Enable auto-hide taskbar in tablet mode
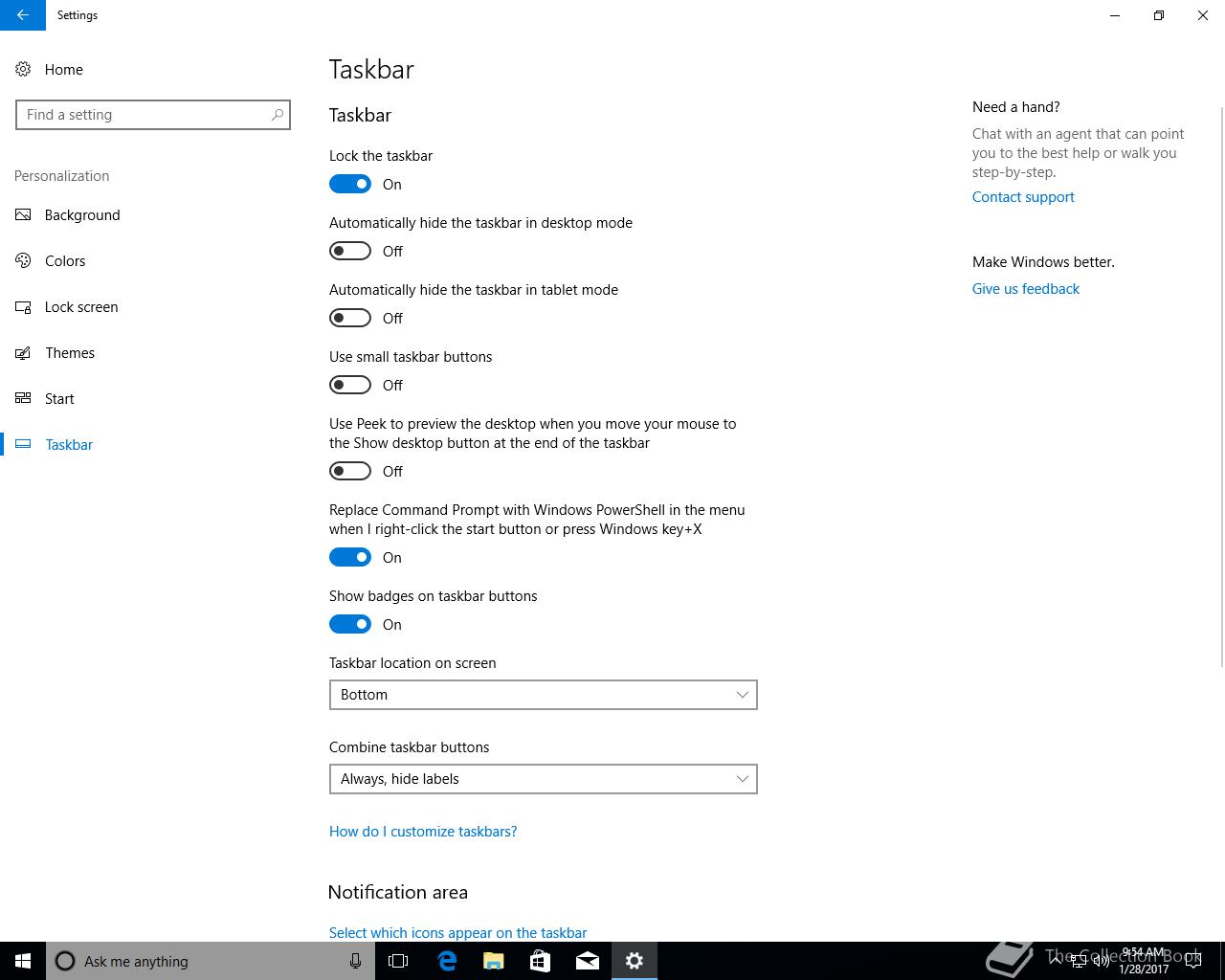Image resolution: width=1225 pixels, height=980 pixels. pyautogui.click(x=350, y=318)
